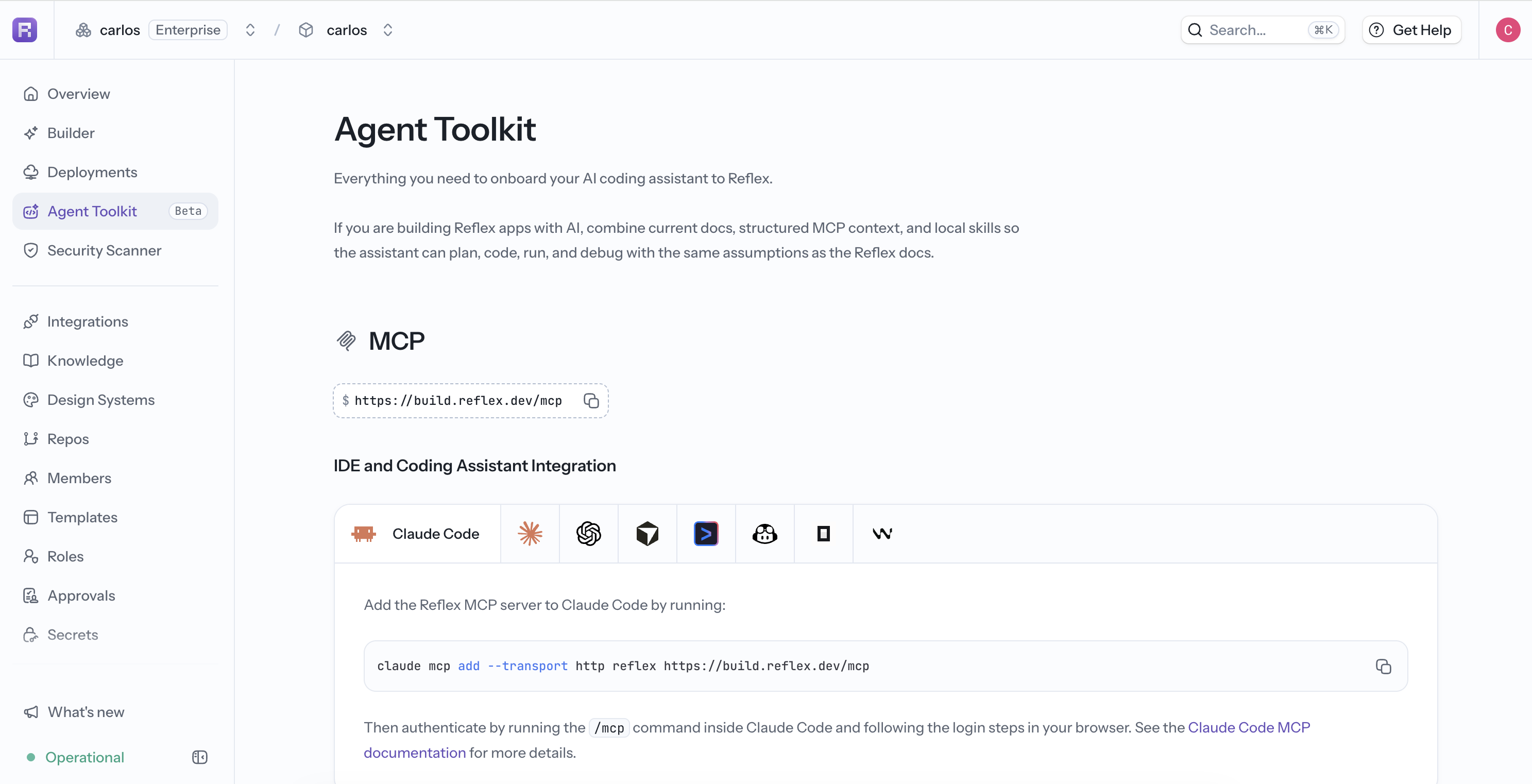The height and width of the screenshot is (784, 1532).
Task: Click the carlos organization name
Action: 120,30
